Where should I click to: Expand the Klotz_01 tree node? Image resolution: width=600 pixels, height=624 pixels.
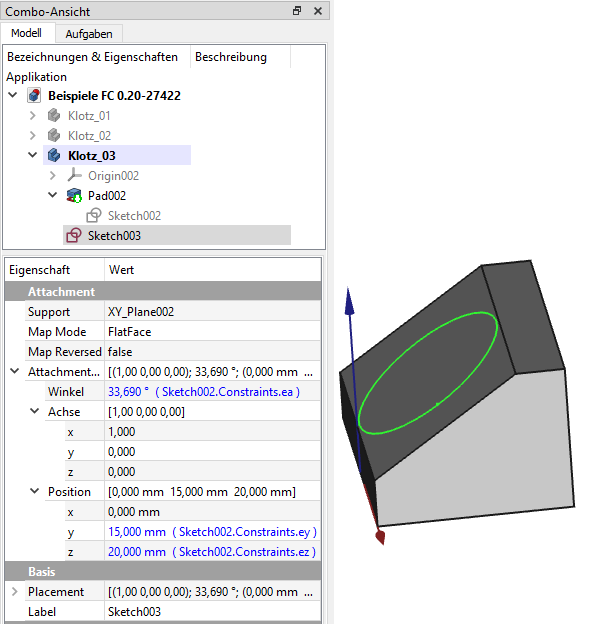pos(33,116)
